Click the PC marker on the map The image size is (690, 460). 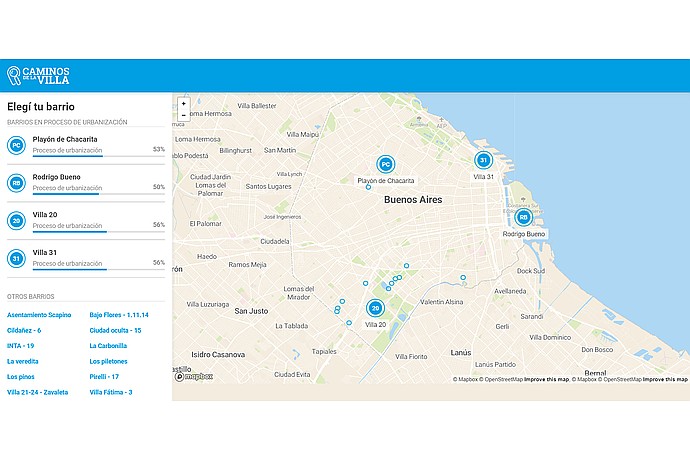[x=385, y=164]
